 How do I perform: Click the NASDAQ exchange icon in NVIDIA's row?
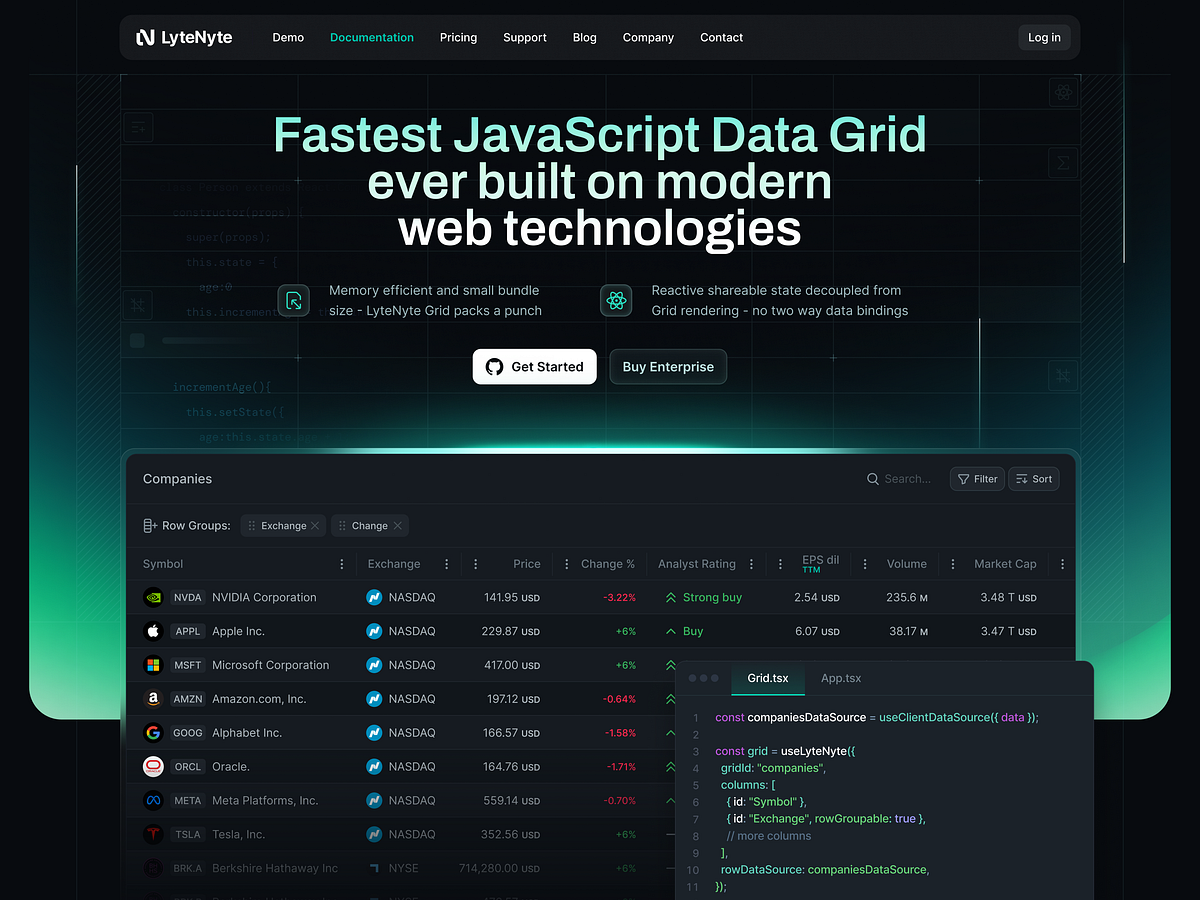(x=373, y=597)
